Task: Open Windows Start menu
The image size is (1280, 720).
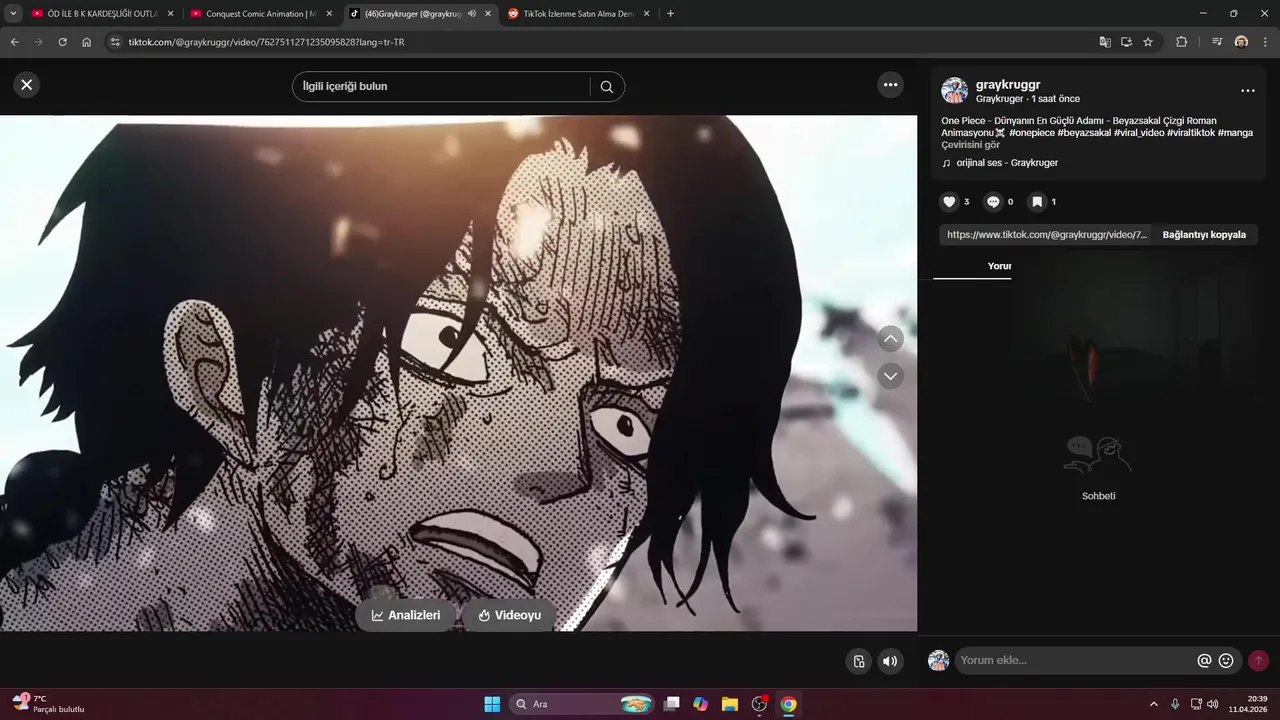Action: pos(492,704)
